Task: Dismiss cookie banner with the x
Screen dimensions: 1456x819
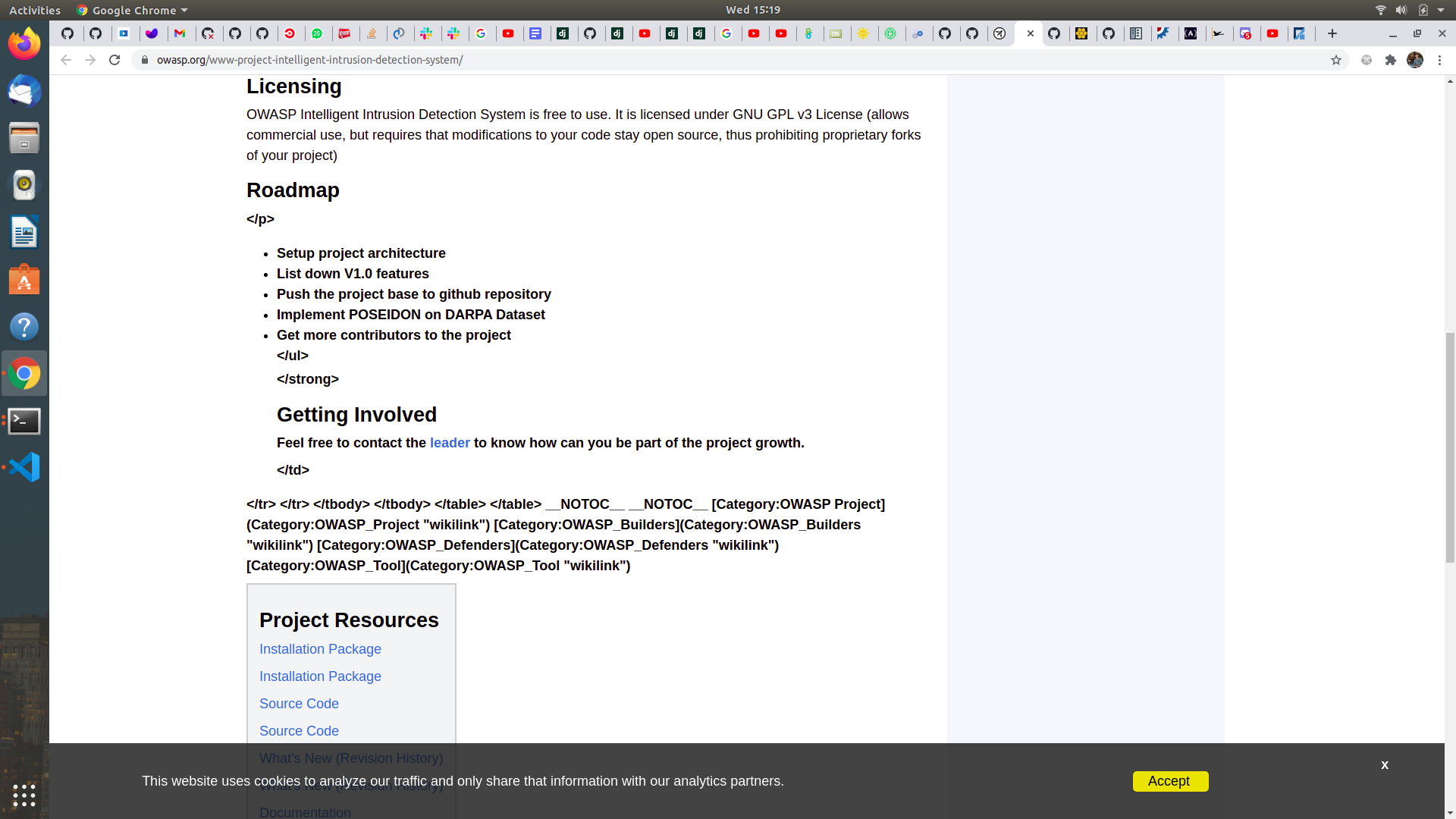Action: point(1385,765)
